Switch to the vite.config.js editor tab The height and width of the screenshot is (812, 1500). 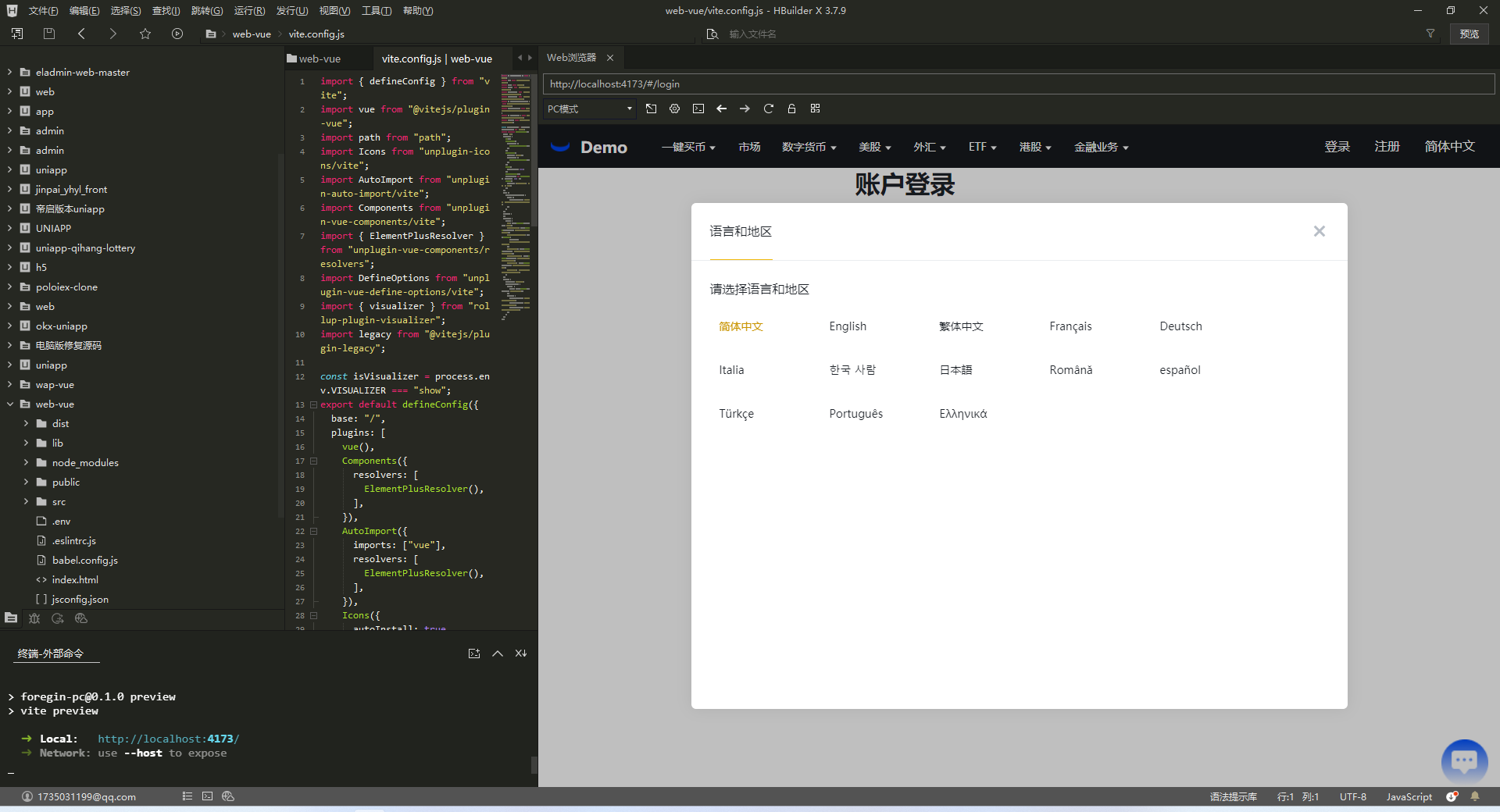pyautogui.click(x=437, y=59)
